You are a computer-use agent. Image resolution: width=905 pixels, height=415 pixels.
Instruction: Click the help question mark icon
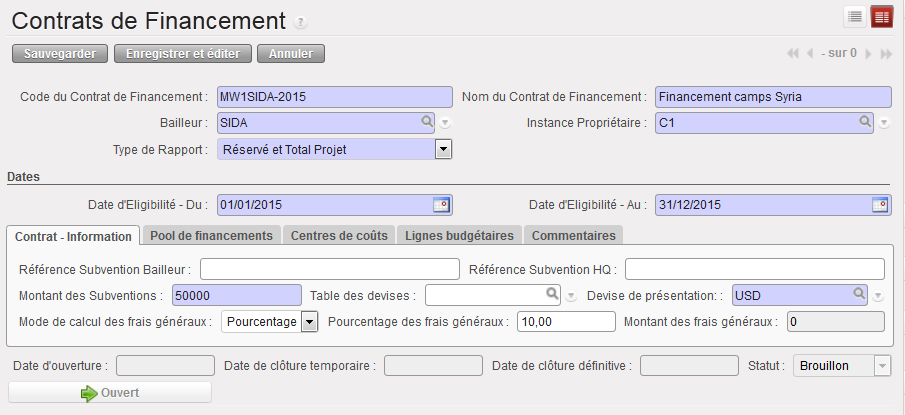(x=301, y=22)
